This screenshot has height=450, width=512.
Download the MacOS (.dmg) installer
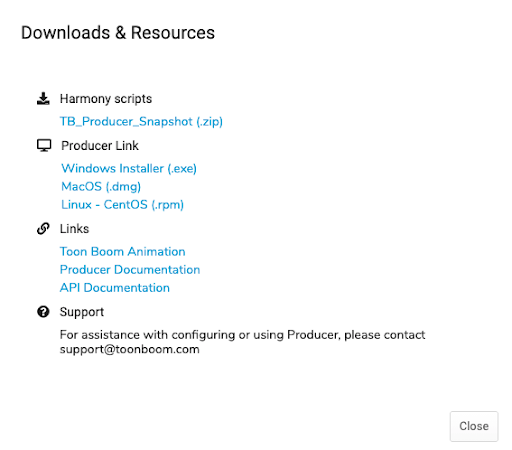101,186
